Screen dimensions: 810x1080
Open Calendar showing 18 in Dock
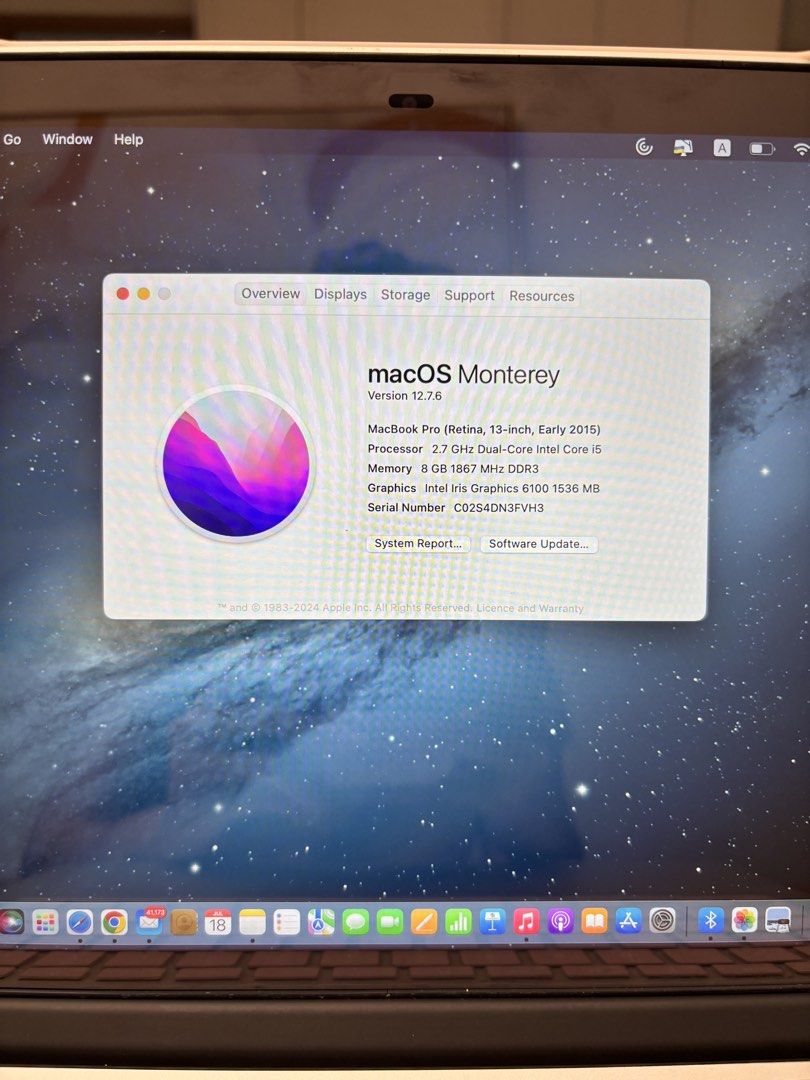(218, 922)
